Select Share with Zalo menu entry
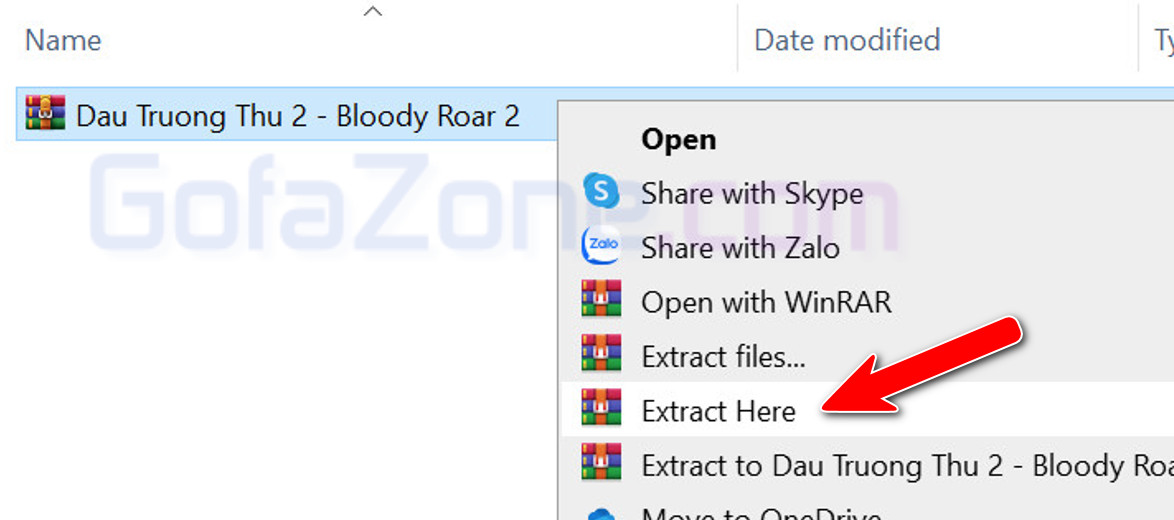Screen dimensions: 1174x520 click(x=866, y=248)
